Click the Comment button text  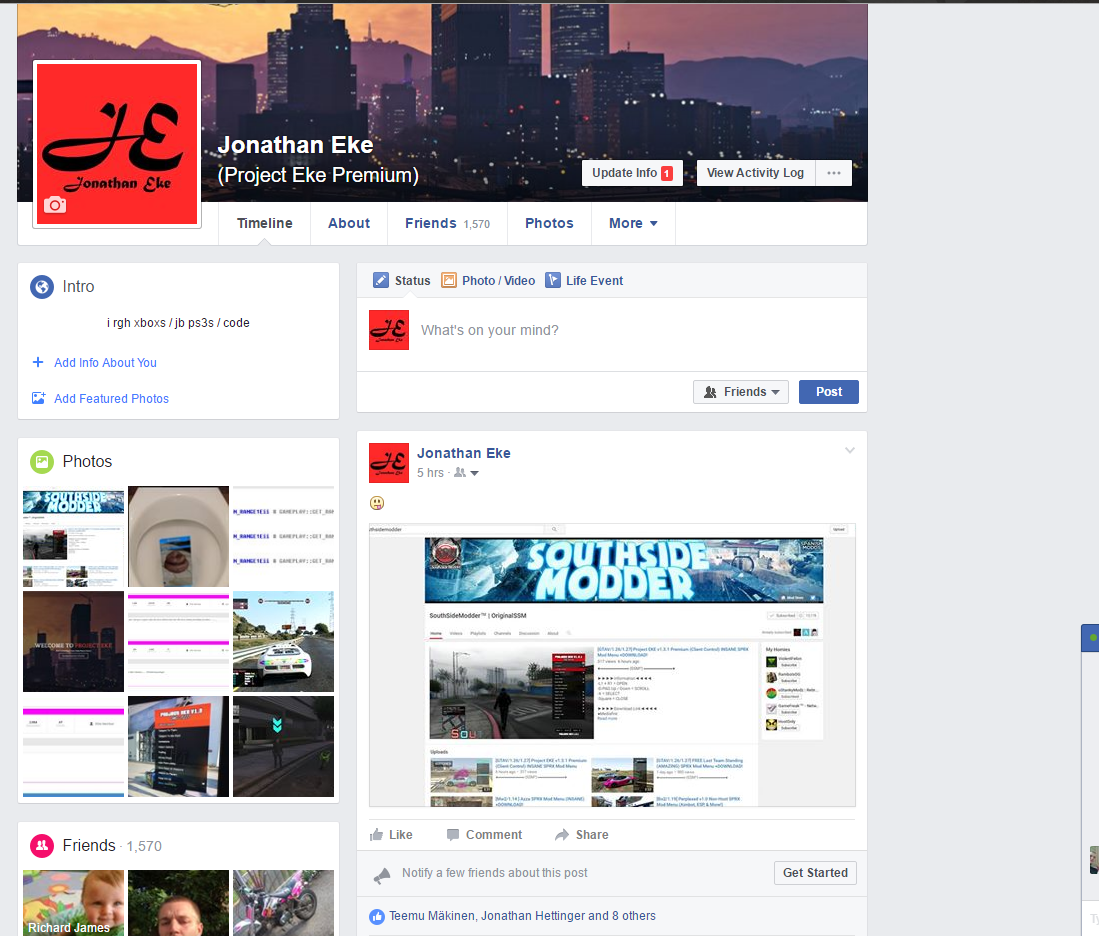click(x=493, y=834)
